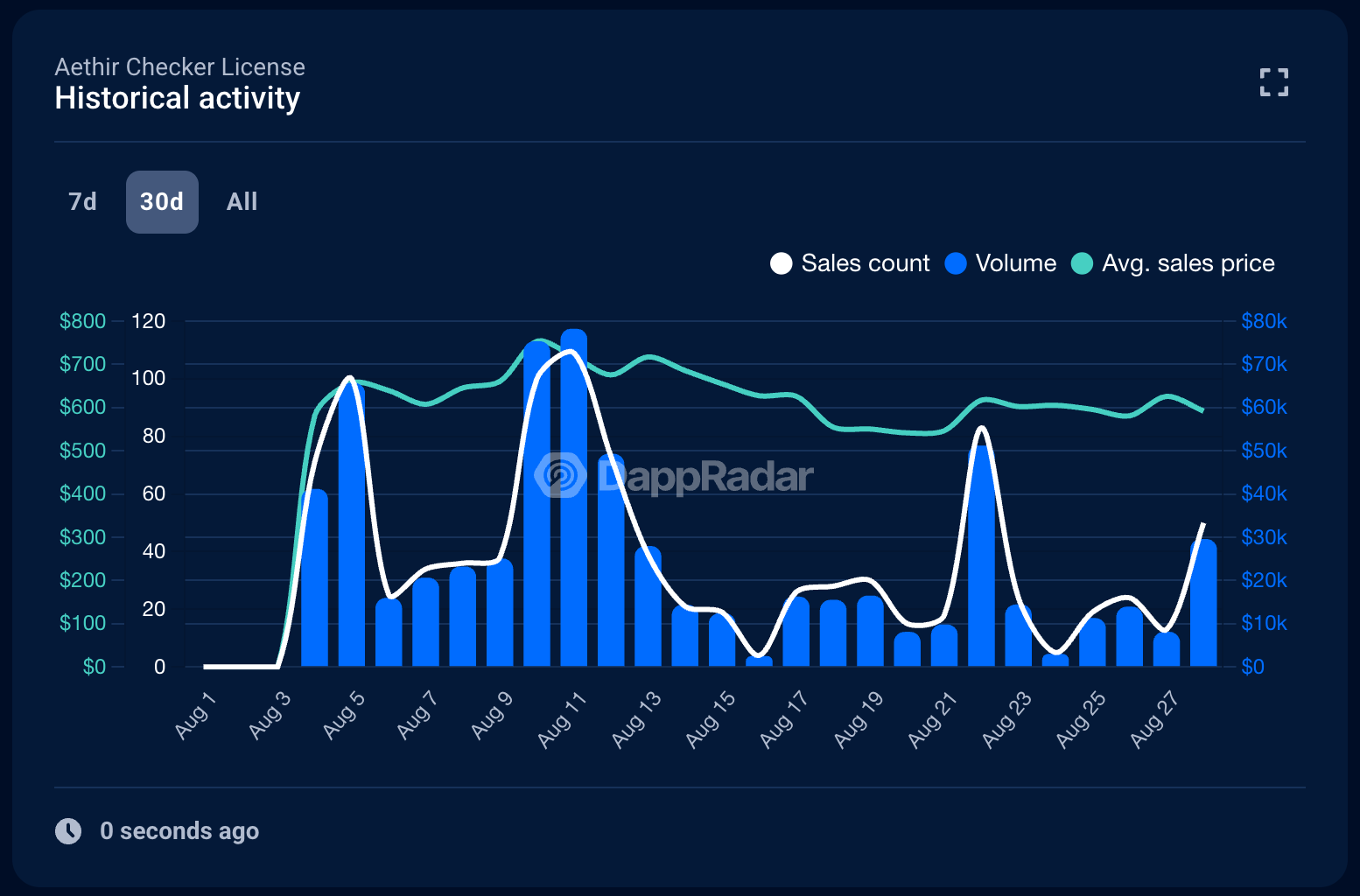The width and height of the screenshot is (1360, 896).
Task: Click the white Sales count legend dot
Action: 780,262
